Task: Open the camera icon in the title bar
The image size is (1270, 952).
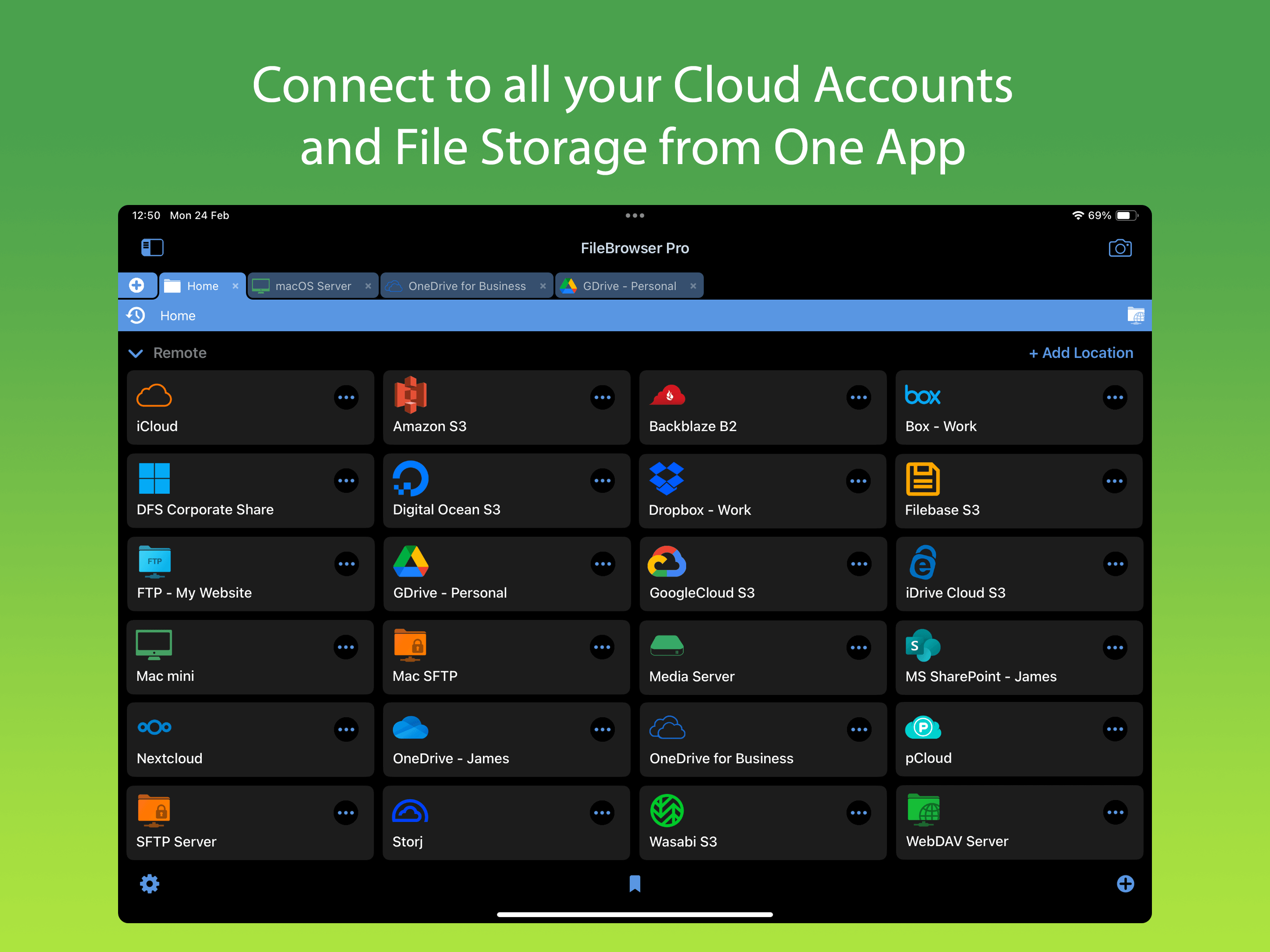Action: [x=1119, y=248]
